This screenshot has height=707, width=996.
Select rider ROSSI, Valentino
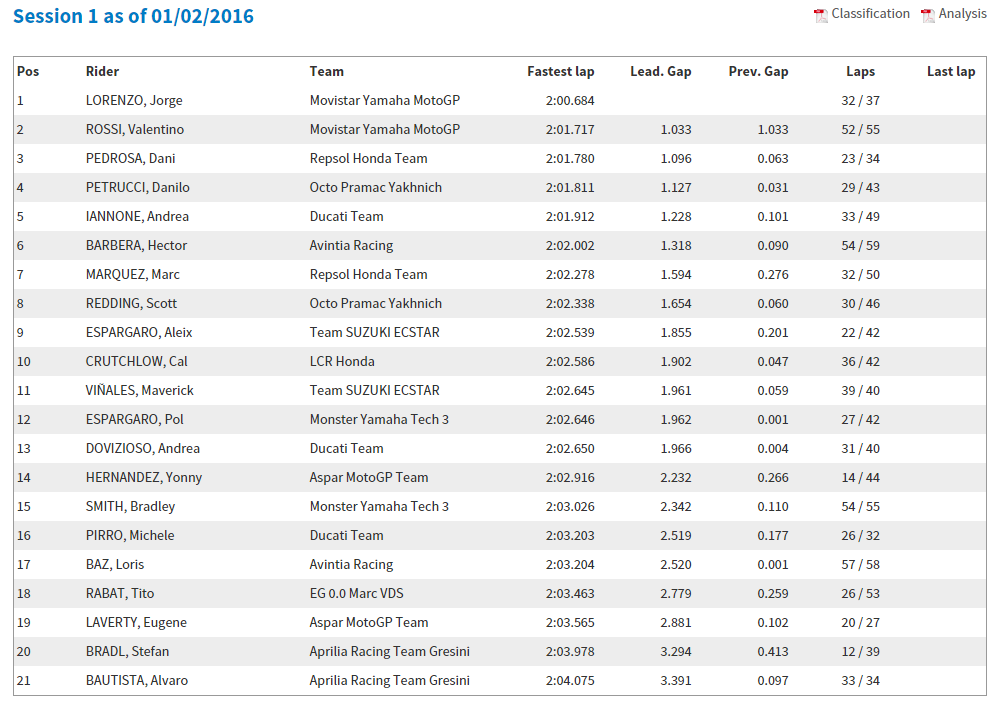(134, 130)
